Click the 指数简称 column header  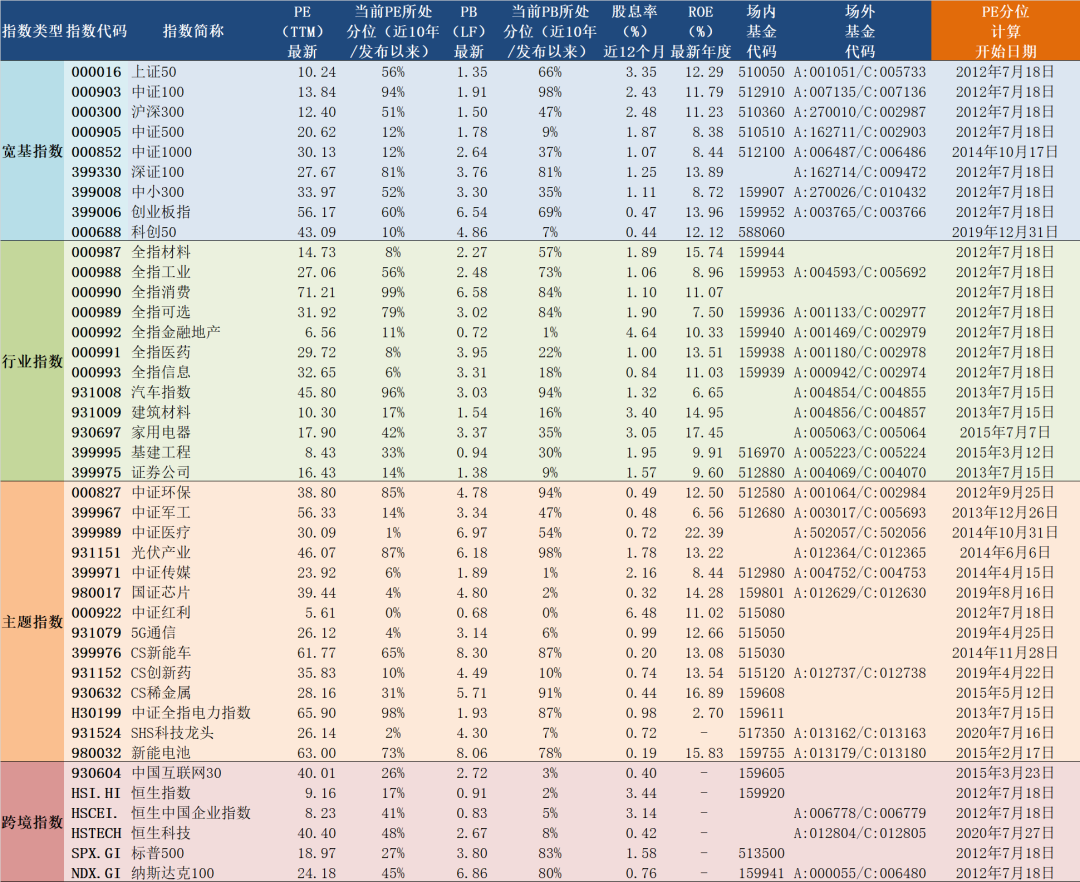(193, 31)
